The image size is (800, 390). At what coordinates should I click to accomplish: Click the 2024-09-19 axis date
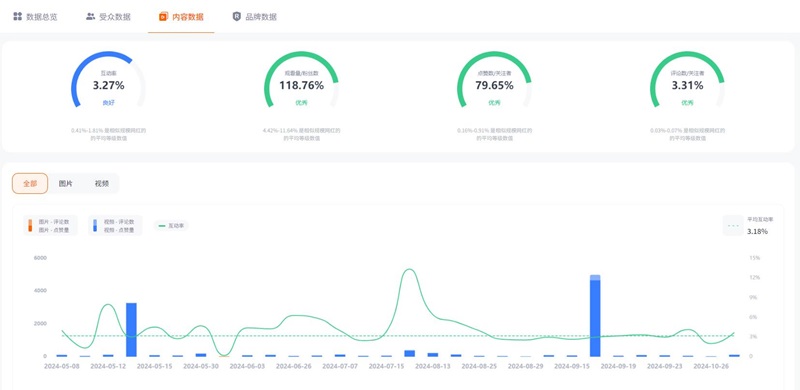tap(618, 366)
